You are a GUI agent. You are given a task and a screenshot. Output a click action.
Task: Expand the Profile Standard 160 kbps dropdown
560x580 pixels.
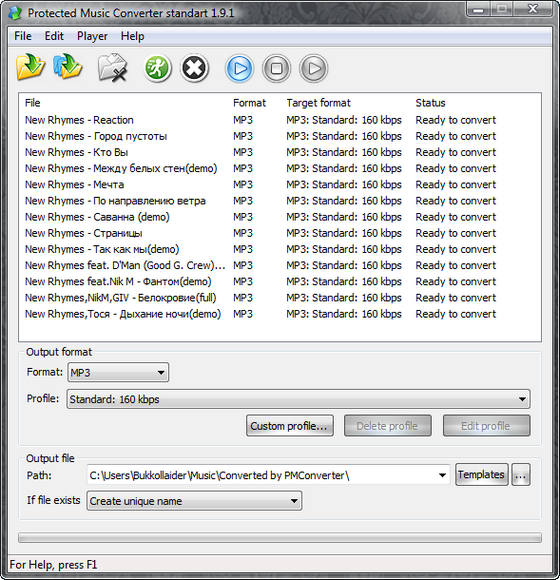298,399
